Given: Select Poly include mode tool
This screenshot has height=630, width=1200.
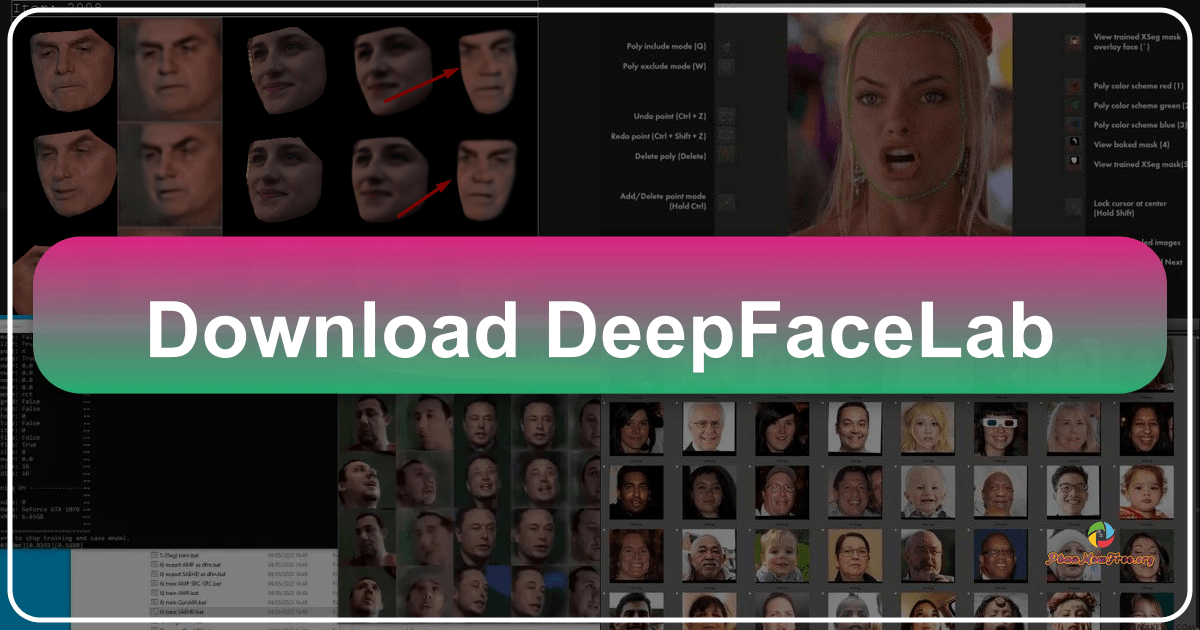Looking at the screenshot, I should click(x=725, y=47).
